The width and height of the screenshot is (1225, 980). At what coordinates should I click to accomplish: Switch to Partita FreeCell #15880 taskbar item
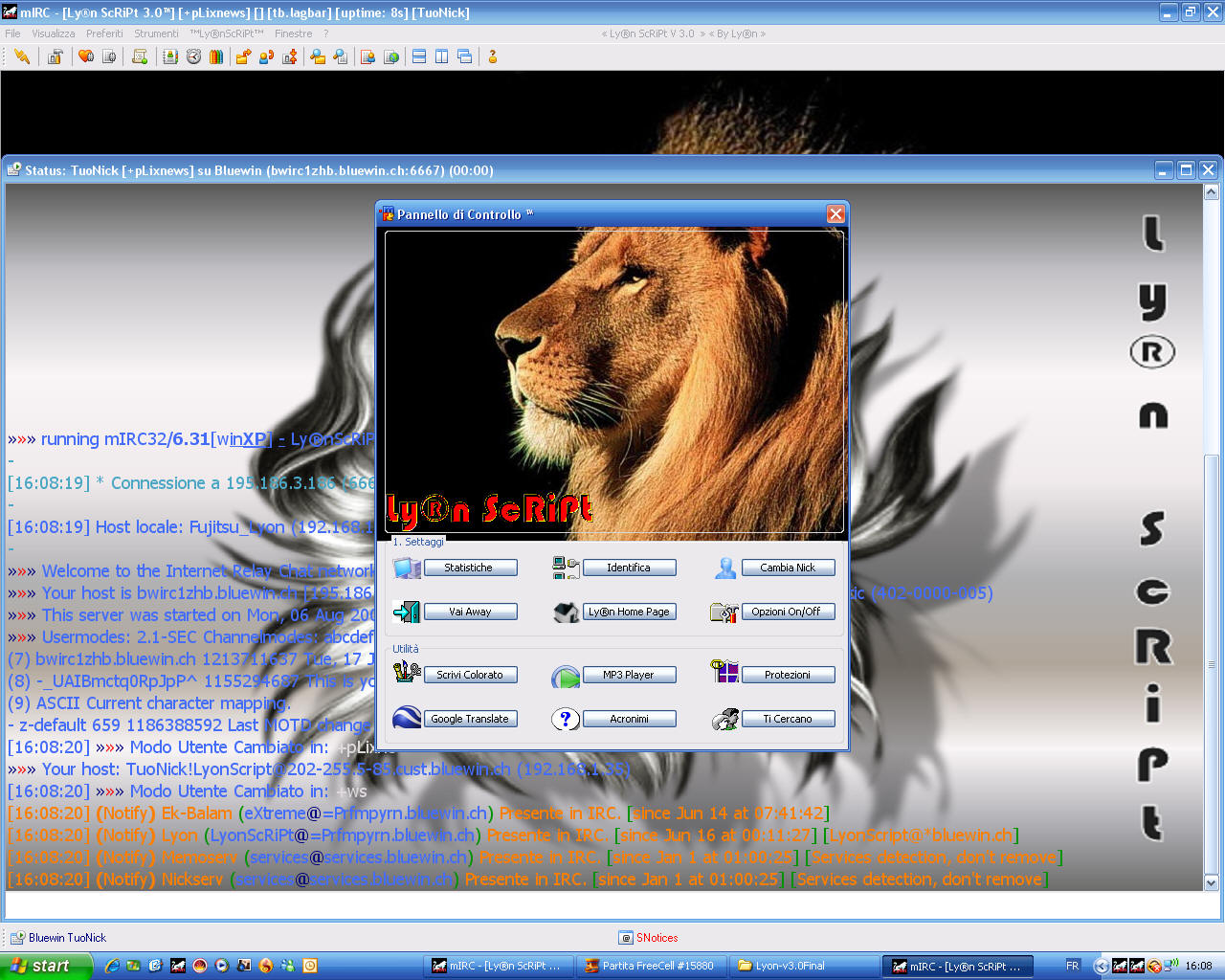(651, 966)
